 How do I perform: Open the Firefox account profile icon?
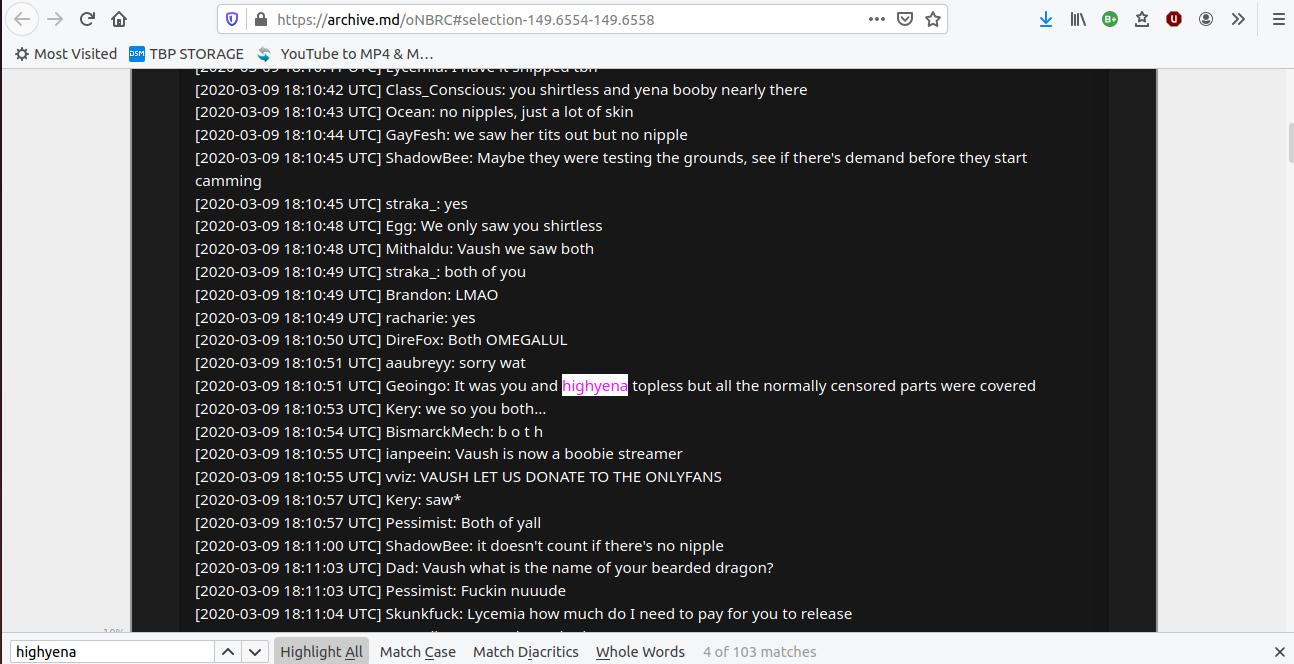(x=1206, y=19)
